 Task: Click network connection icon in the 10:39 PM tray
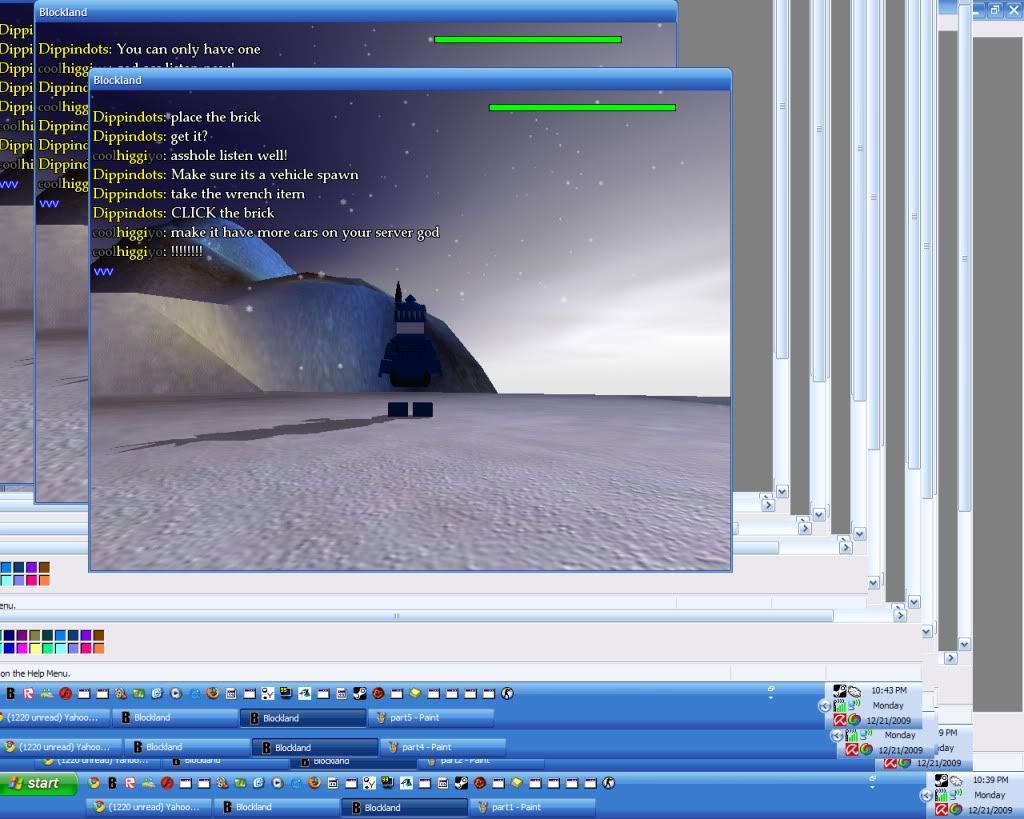point(955,795)
